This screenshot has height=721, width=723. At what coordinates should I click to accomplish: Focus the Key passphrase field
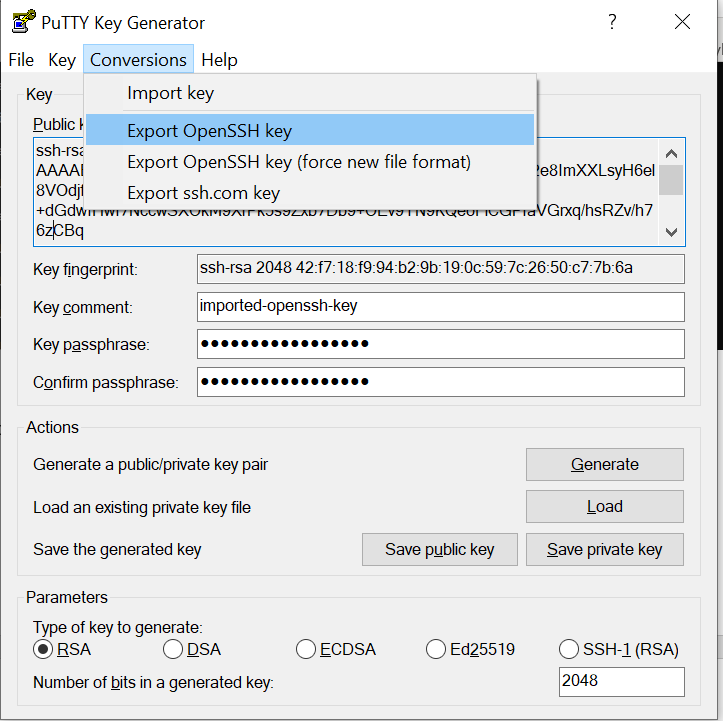tap(440, 344)
